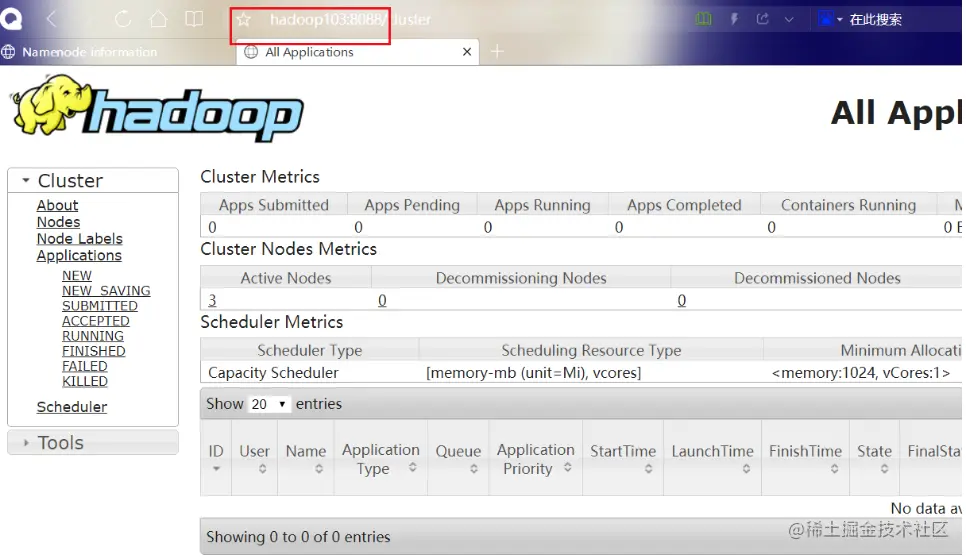The height and width of the screenshot is (557, 966).
Task: Click Showing 0 to 0 of 0 entries text
Action: (x=298, y=537)
